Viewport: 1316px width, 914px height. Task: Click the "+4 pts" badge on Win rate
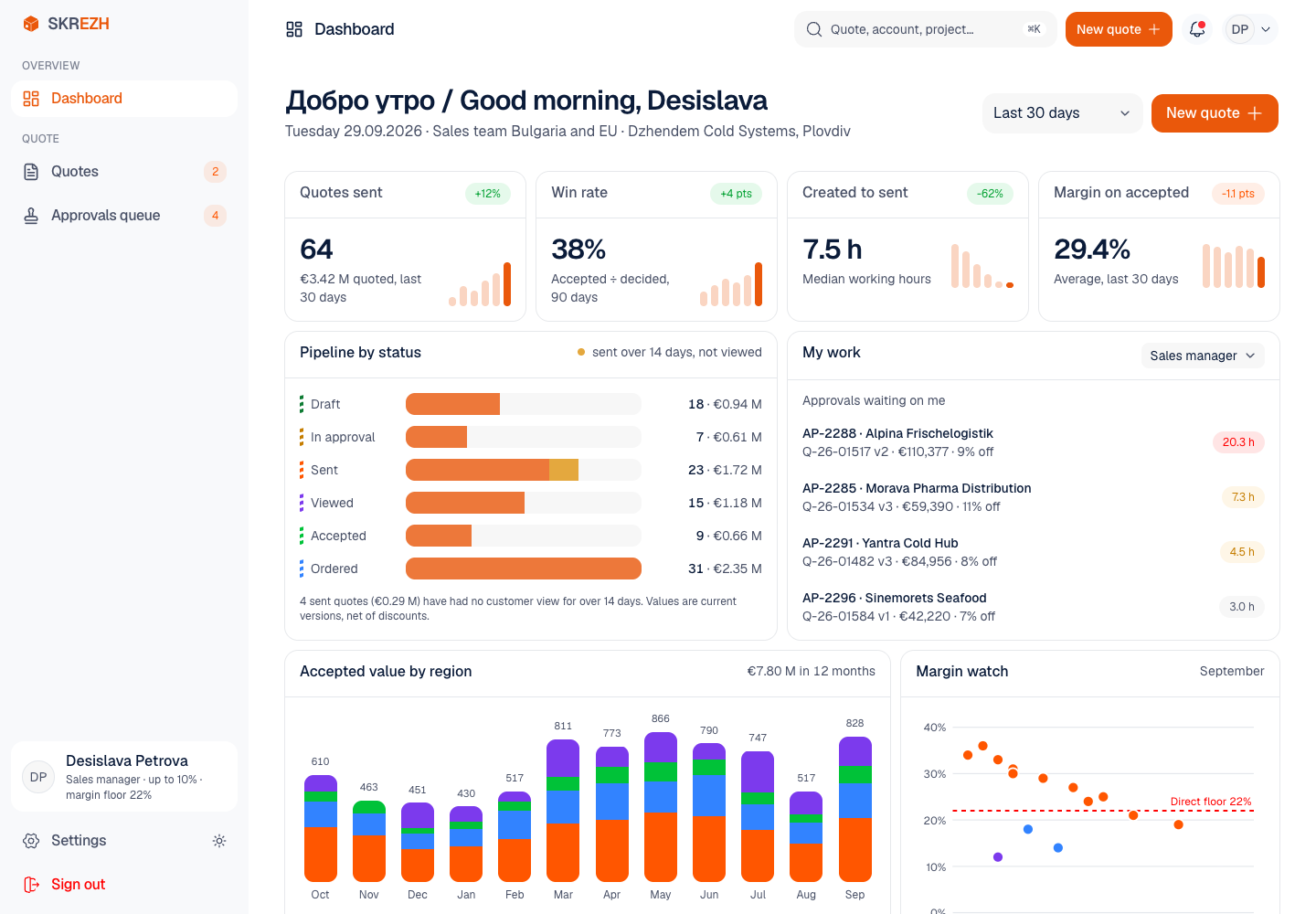click(736, 194)
